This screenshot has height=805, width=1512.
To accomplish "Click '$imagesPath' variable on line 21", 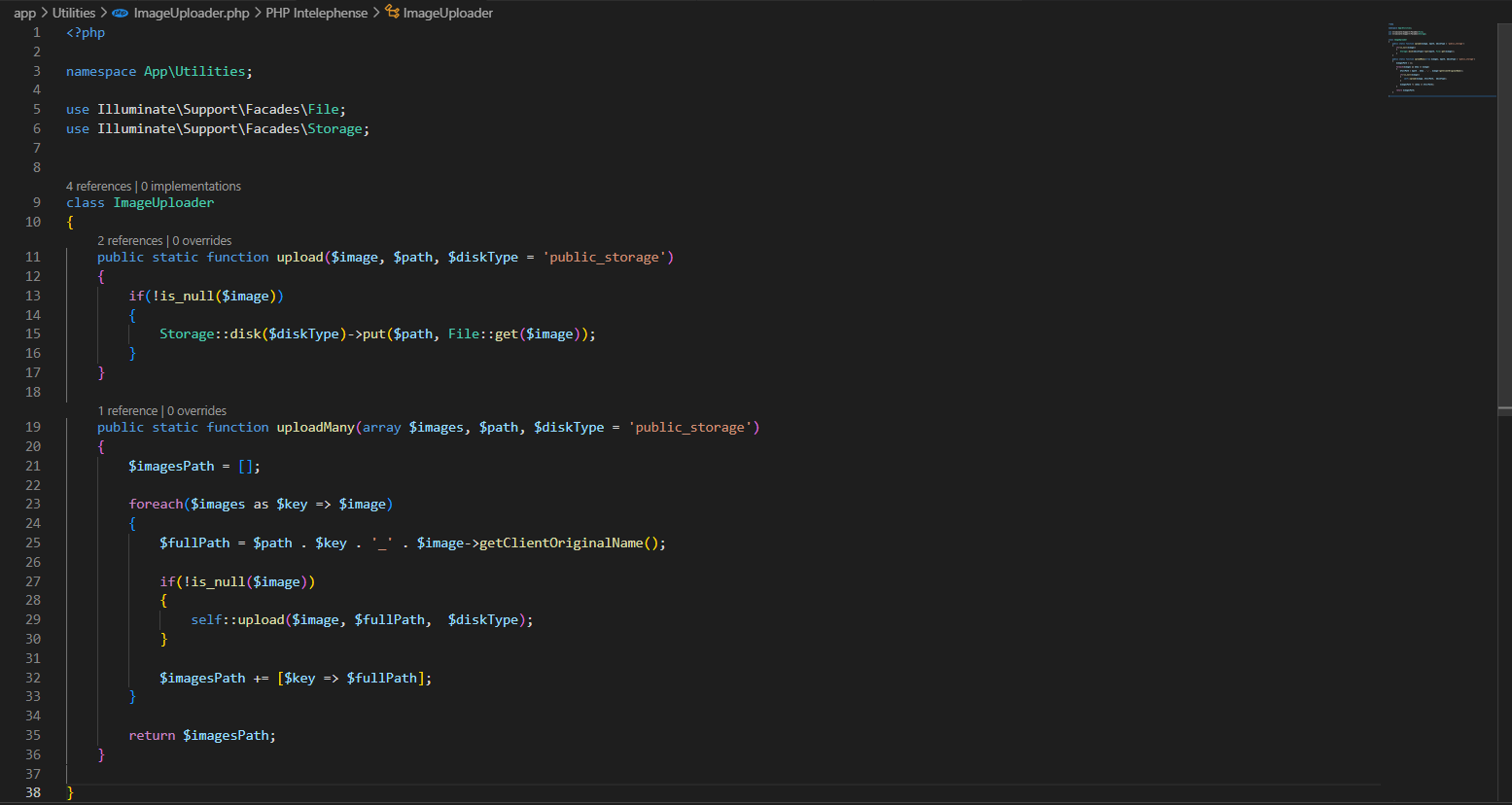I will click(x=171, y=466).
